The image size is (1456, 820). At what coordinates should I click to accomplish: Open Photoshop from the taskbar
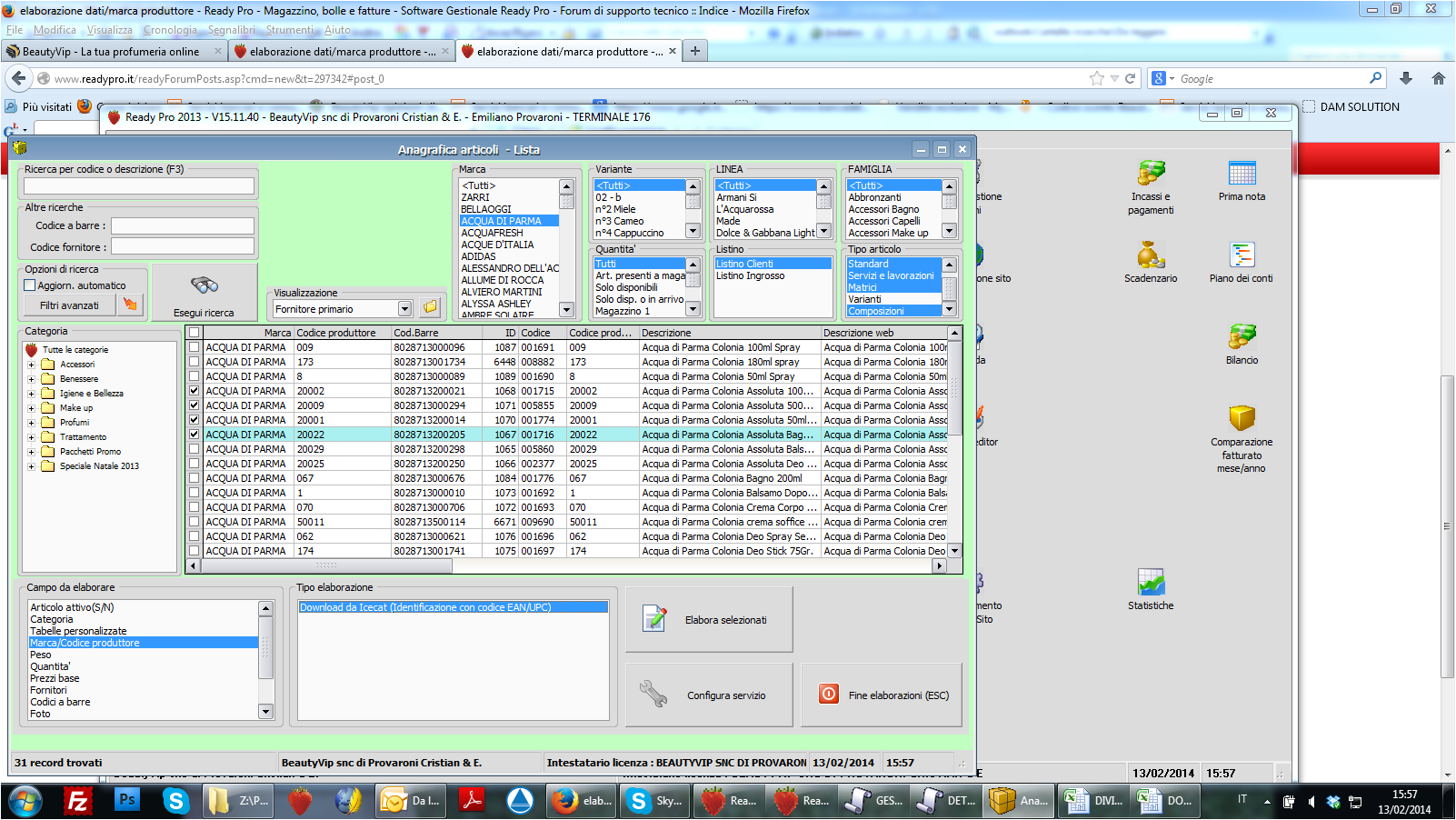[x=126, y=801]
